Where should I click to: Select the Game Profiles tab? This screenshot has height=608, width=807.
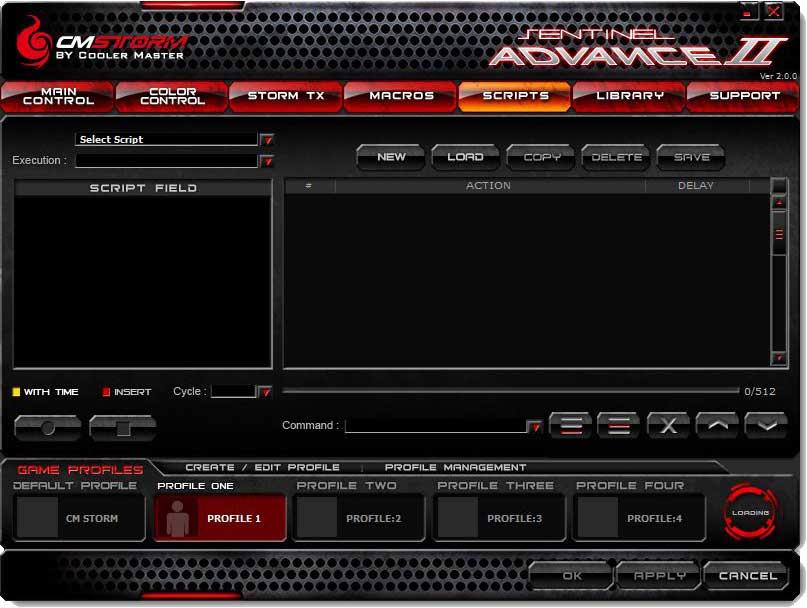click(x=80, y=470)
